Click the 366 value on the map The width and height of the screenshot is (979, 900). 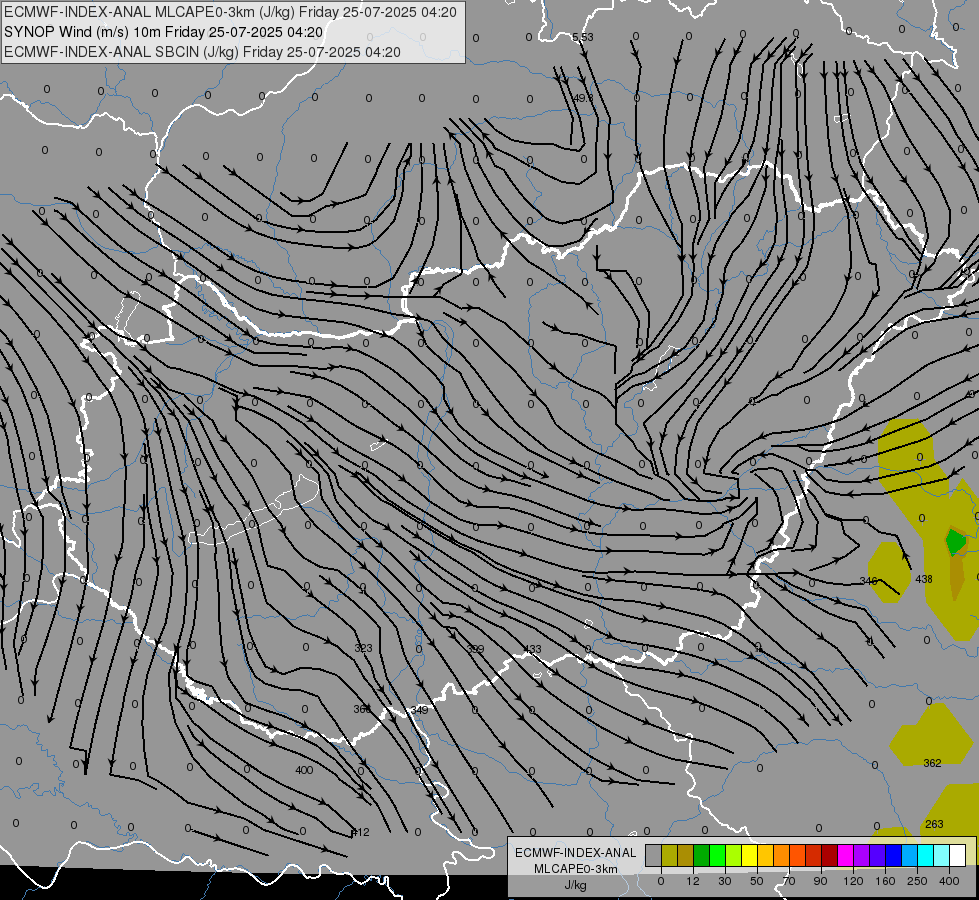[362, 709]
